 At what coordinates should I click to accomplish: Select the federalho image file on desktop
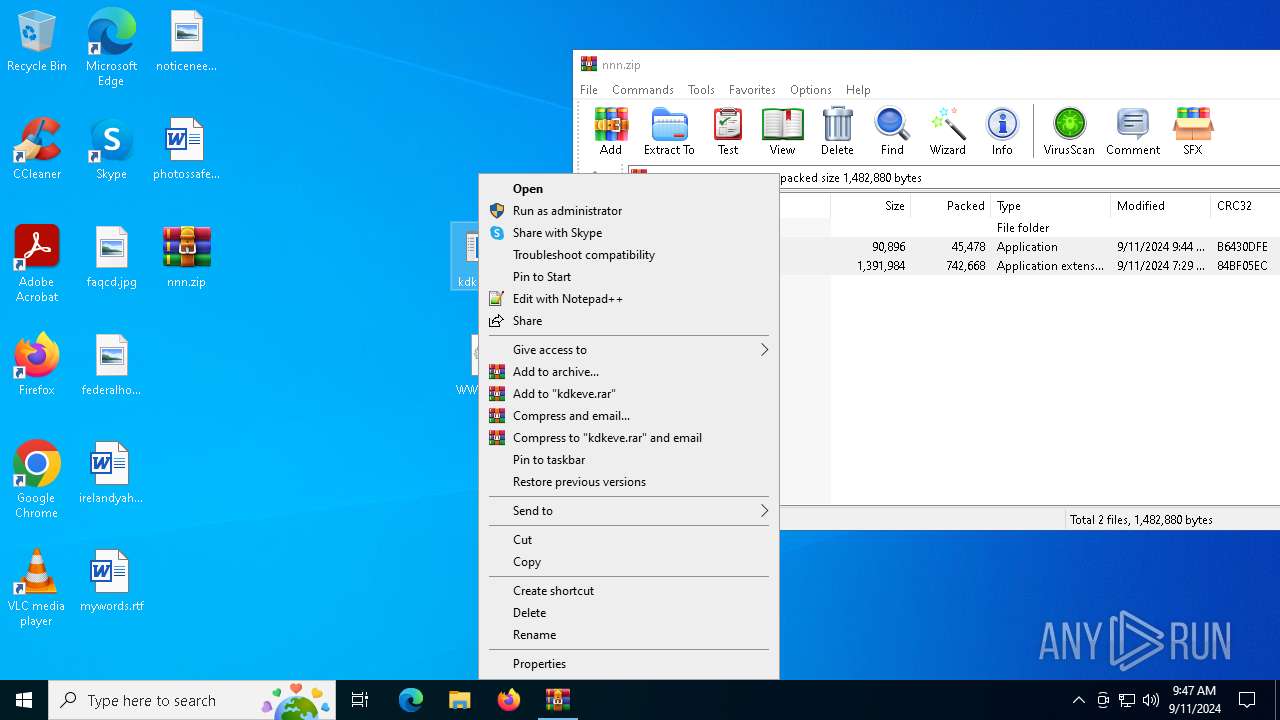pyautogui.click(x=111, y=365)
